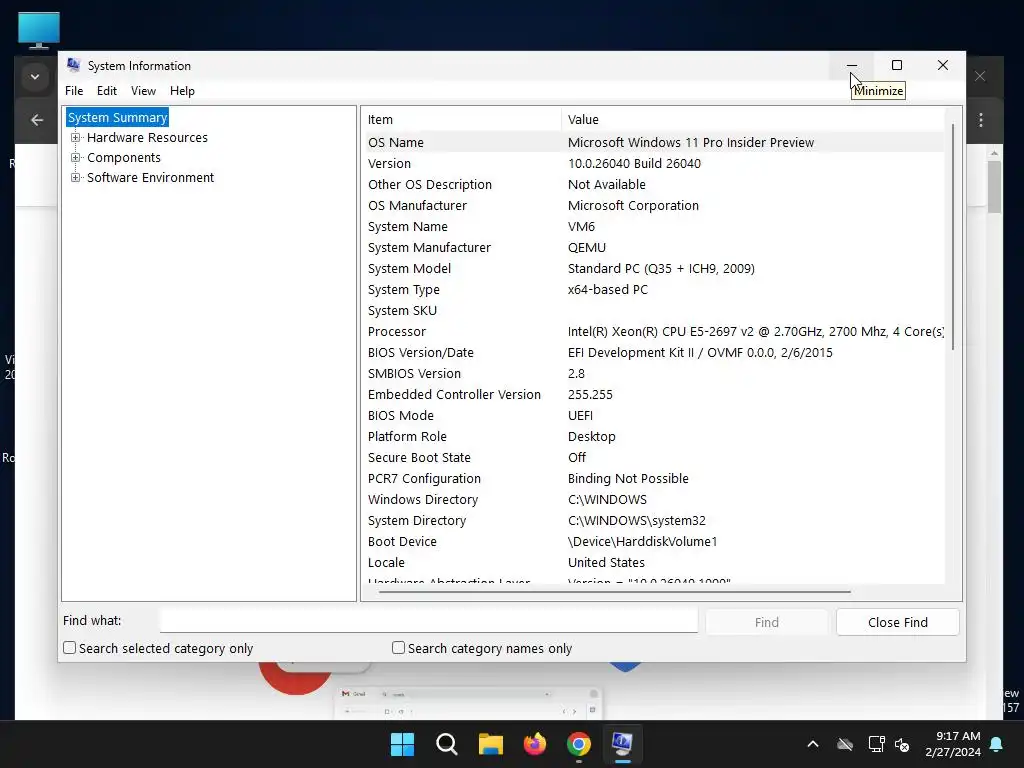Select BIOS Version/Date row

click(655, 353)
